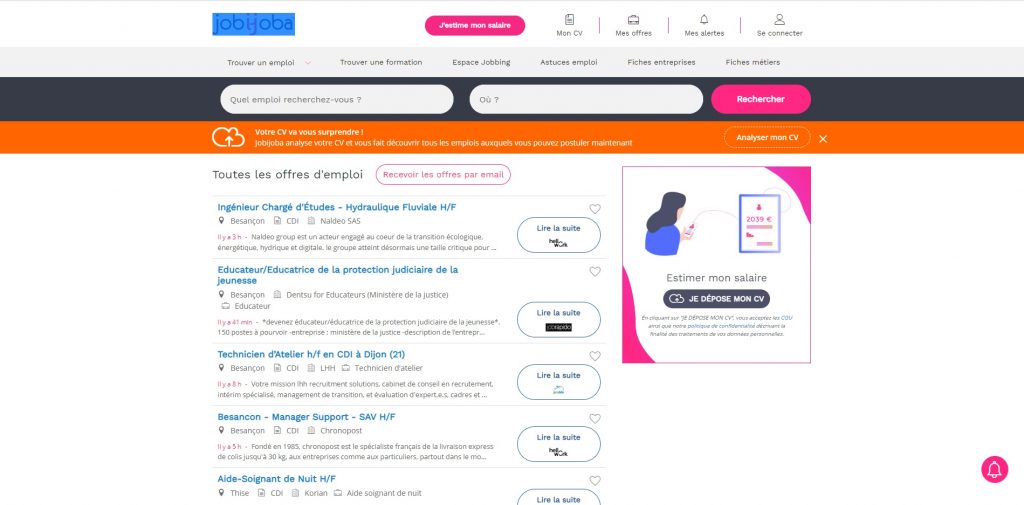
Task: Focus the Quel emploi recherchez-vous search field
Action: coord(337,99)
